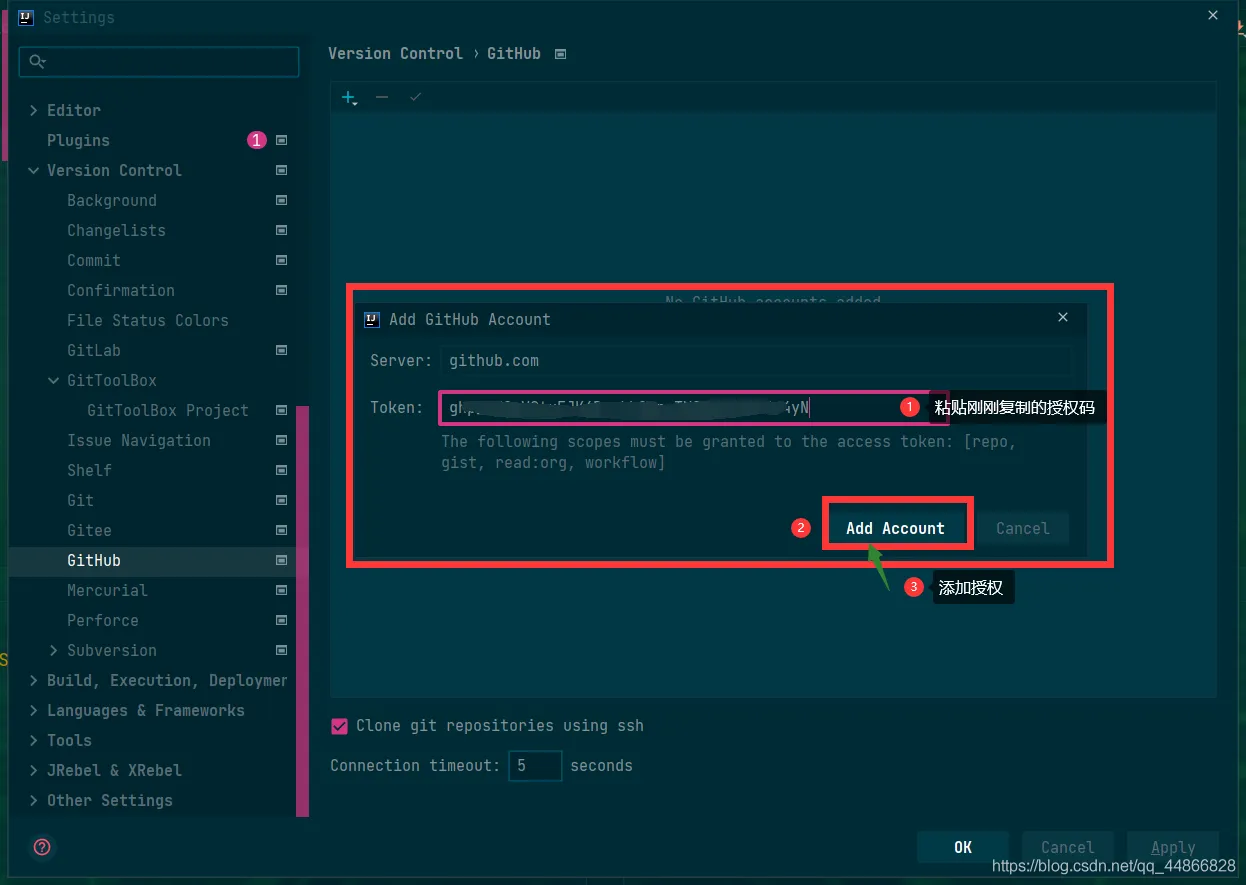This screenshot has height=885, width=1246.
Task: Click the Plugins update count badge
Action: 256,140
